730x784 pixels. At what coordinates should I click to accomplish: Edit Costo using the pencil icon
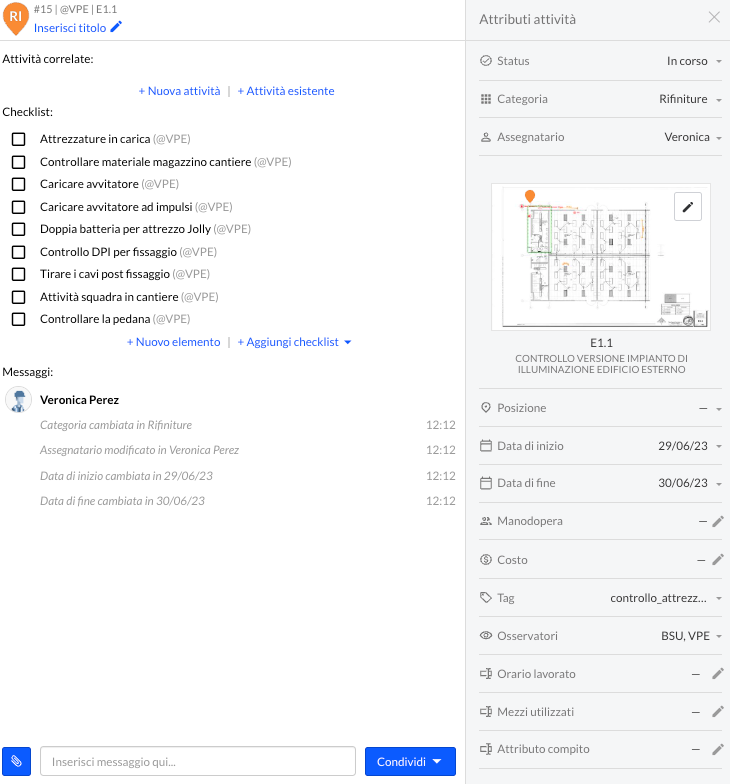(717, 560)
